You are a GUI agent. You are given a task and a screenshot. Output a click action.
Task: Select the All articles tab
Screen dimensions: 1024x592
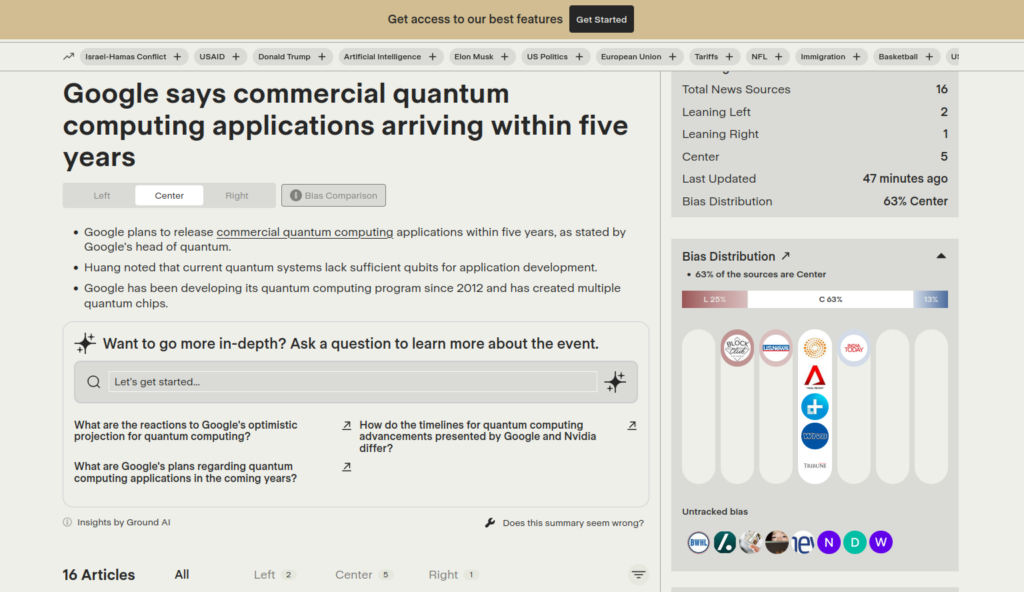point(182,575)
